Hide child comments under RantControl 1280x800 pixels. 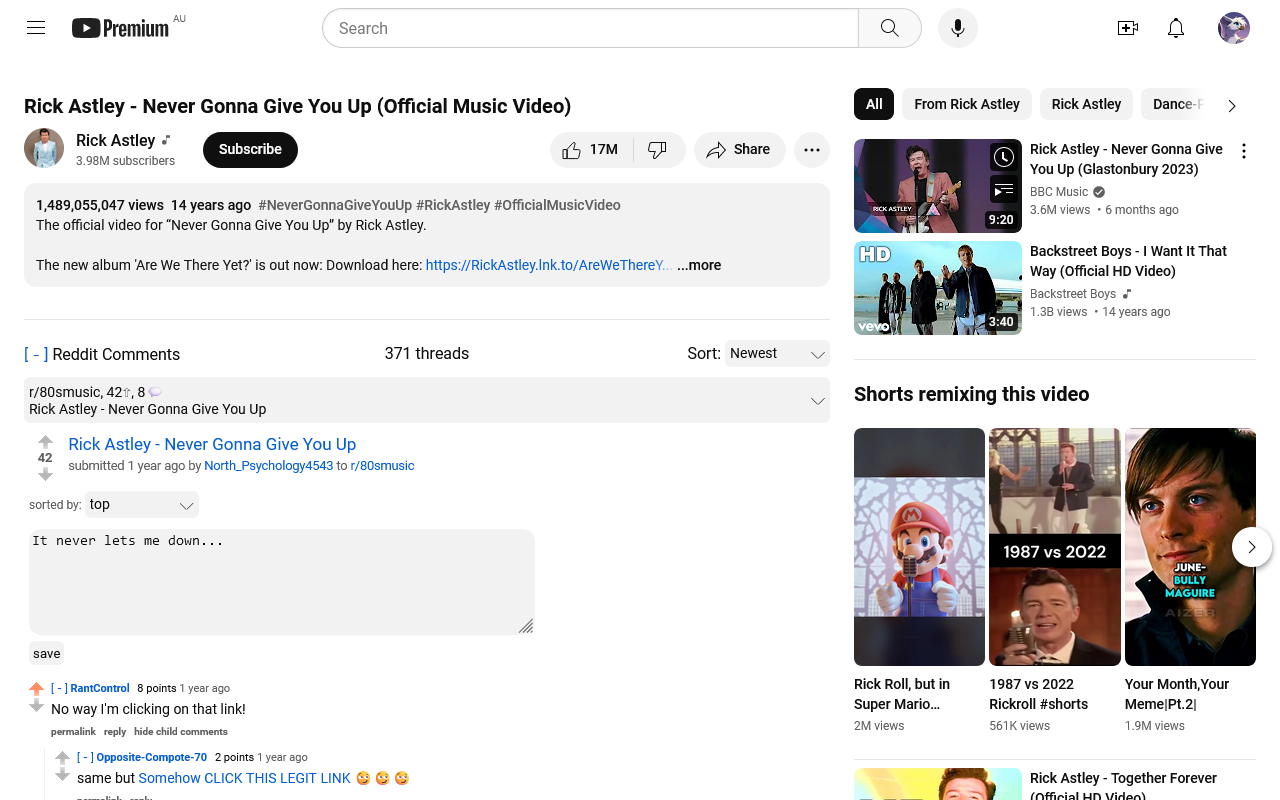pos(181,732)
